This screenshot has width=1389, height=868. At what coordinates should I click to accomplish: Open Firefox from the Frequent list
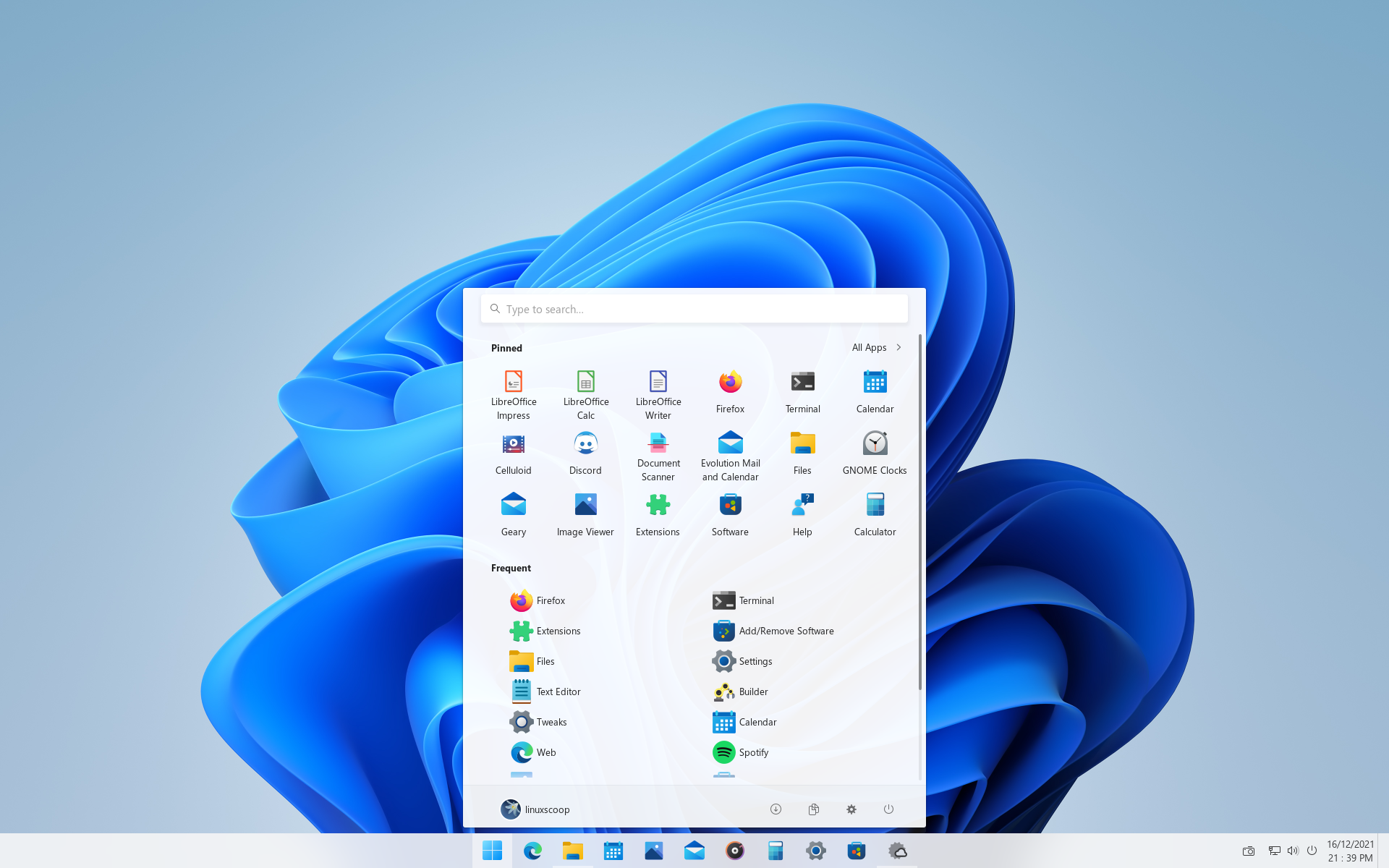click(538, 600)
